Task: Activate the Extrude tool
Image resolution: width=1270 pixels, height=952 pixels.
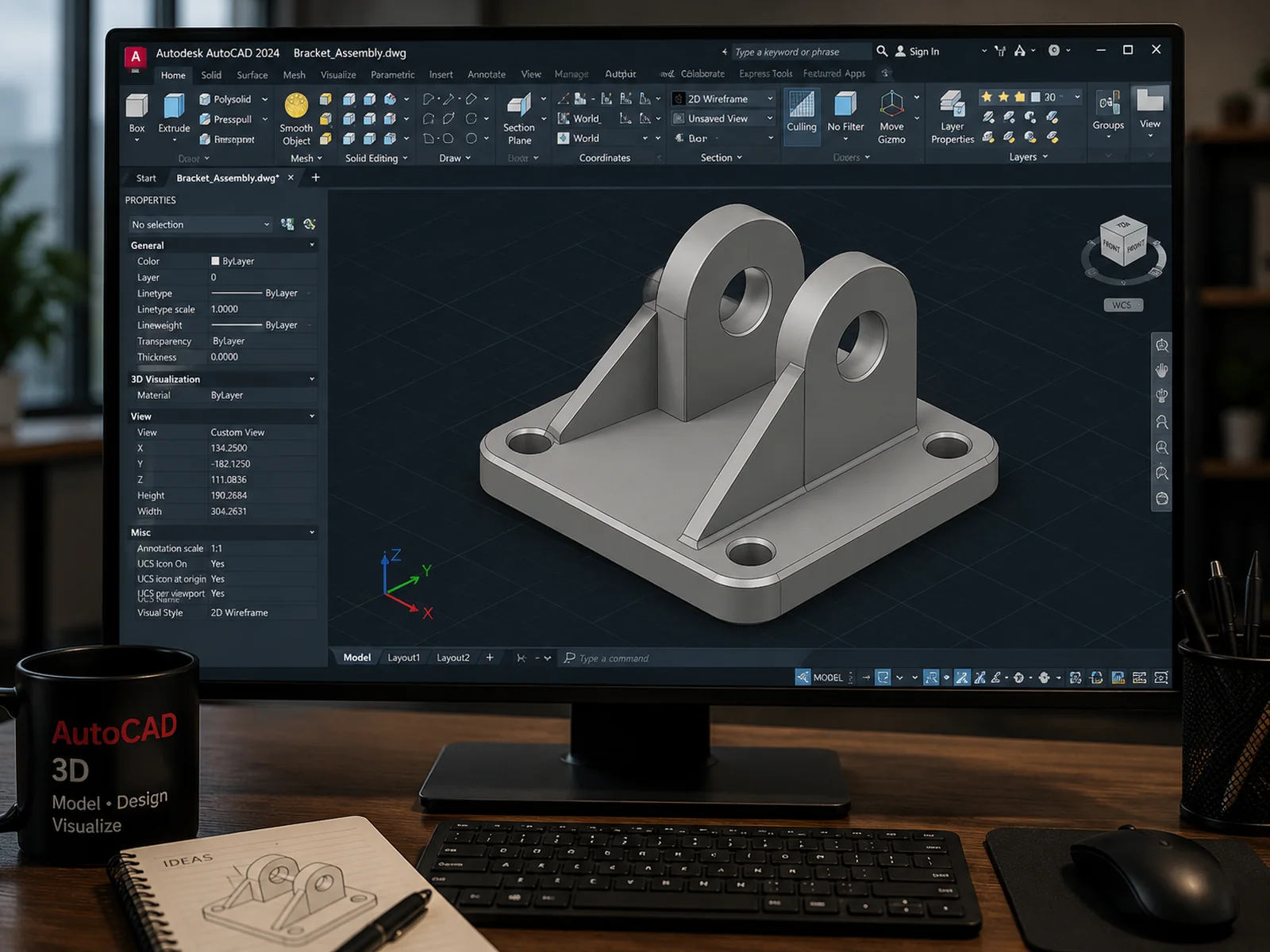Action: tap(174, 113)
